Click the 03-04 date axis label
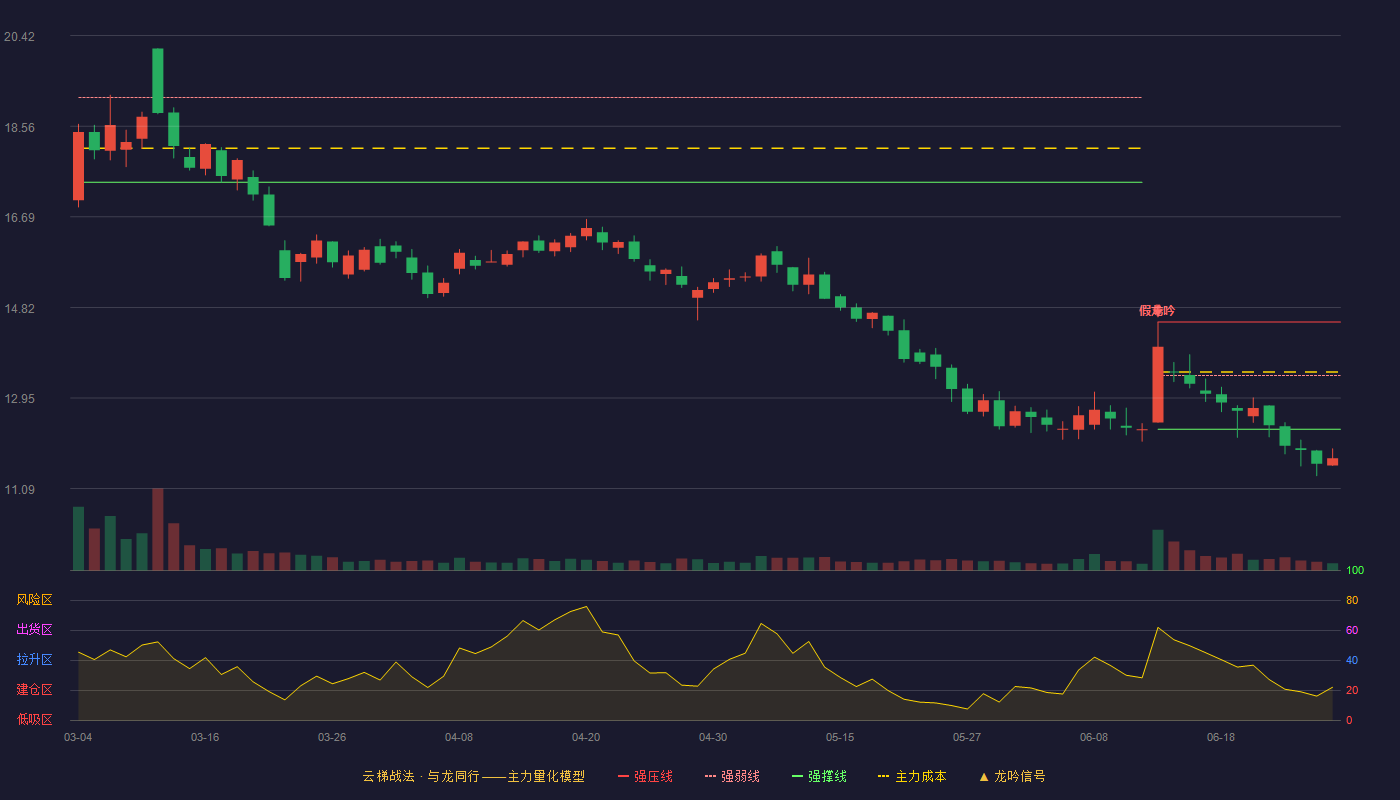 [78, 737]
